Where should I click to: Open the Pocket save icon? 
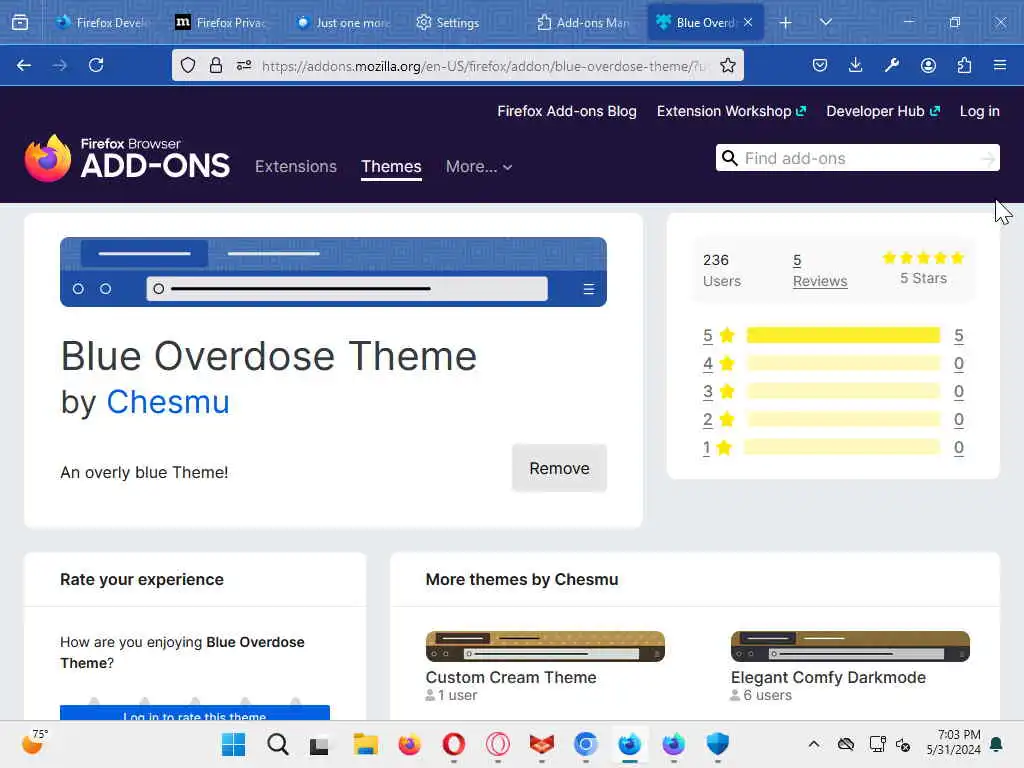pos(820,65)
